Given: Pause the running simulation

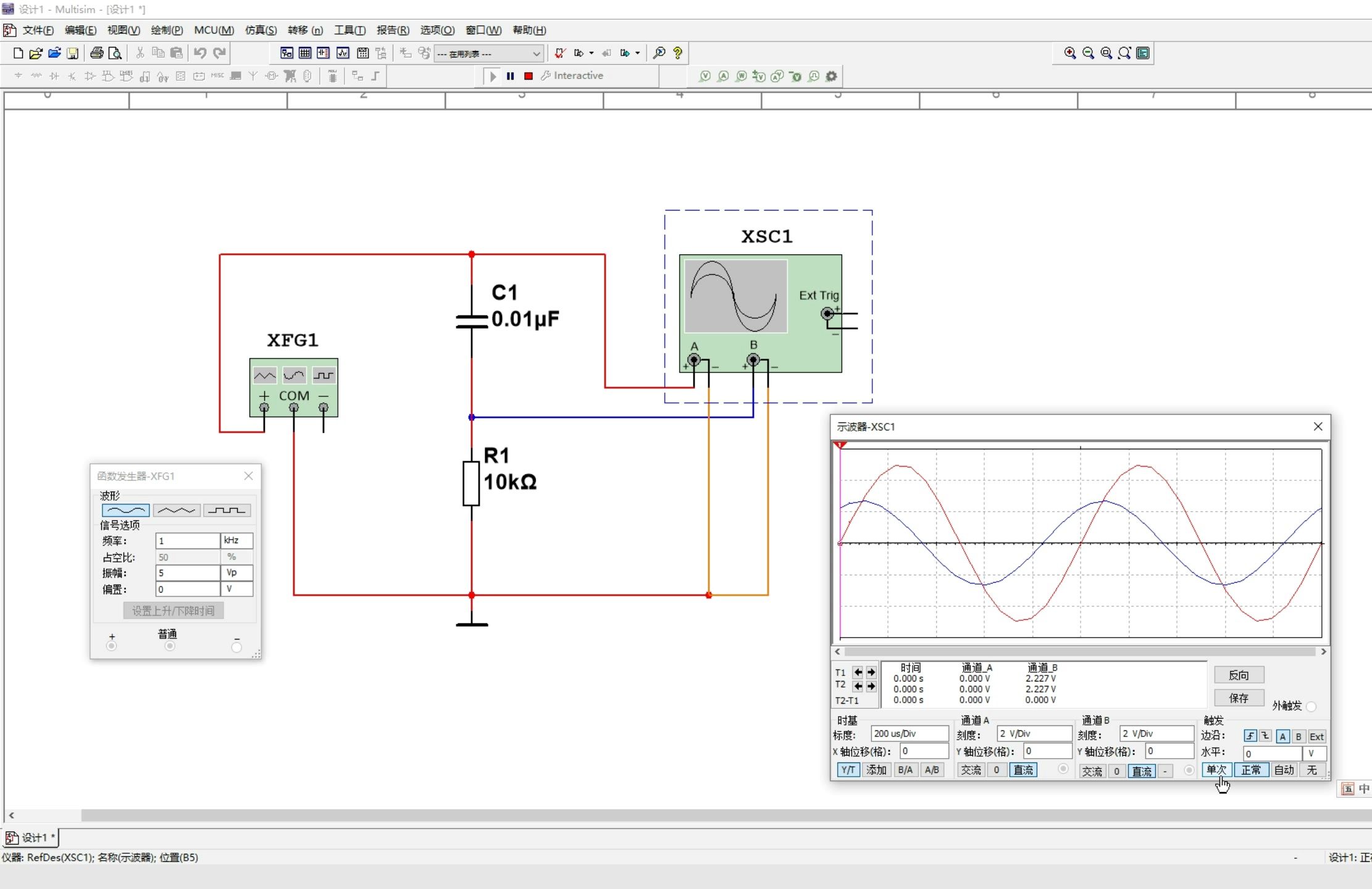Looking at the screenshot, I should click(x=510, y=76).
